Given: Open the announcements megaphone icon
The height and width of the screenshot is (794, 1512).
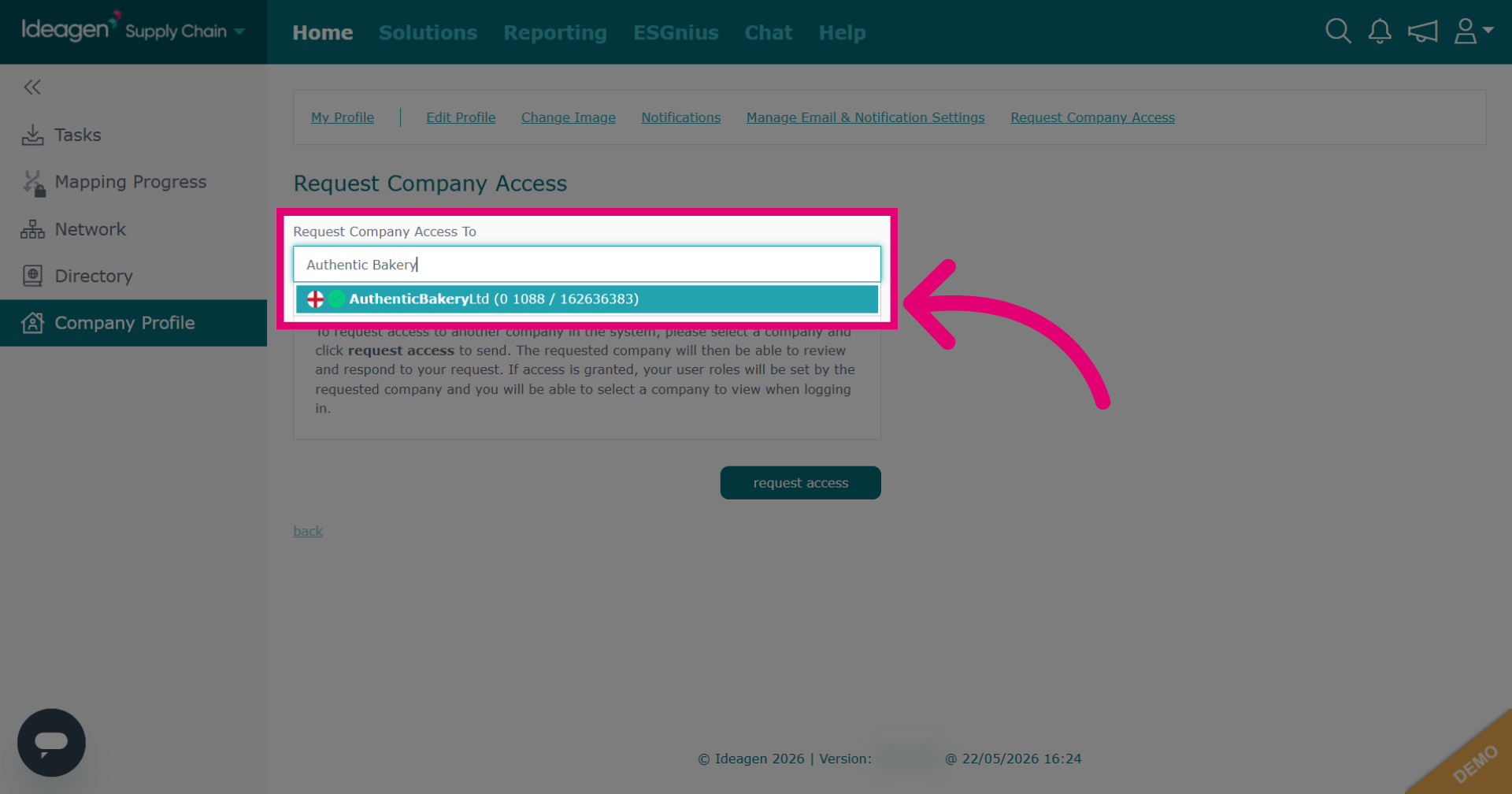Looking at the screenshot, I should tap(1423, 32).
